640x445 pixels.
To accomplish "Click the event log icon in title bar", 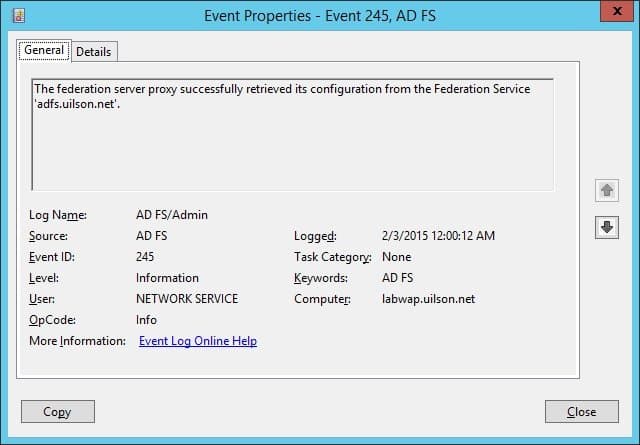I will (x=18, y=16).
